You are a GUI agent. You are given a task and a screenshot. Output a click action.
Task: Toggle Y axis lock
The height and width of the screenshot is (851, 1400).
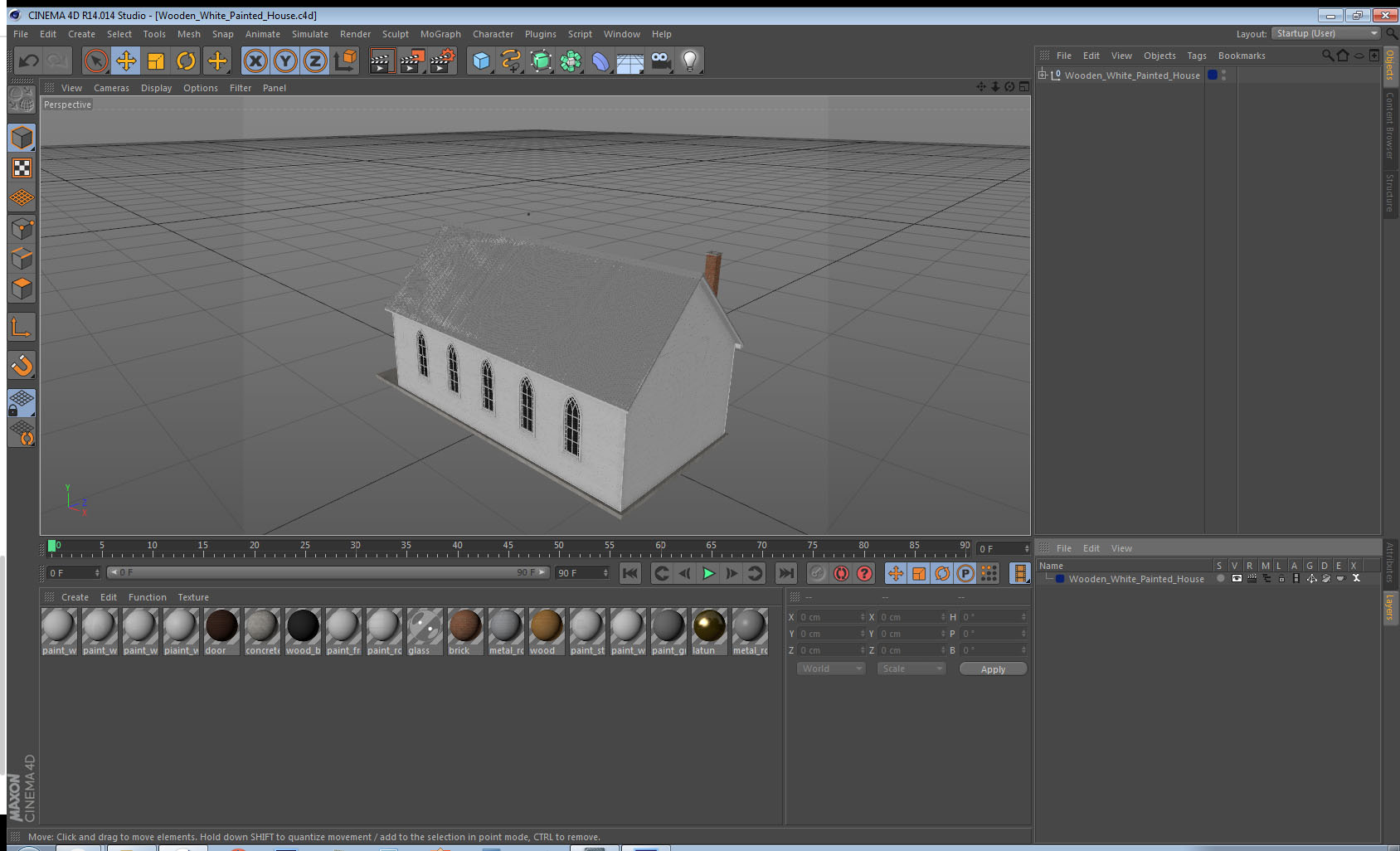(285, 61)
